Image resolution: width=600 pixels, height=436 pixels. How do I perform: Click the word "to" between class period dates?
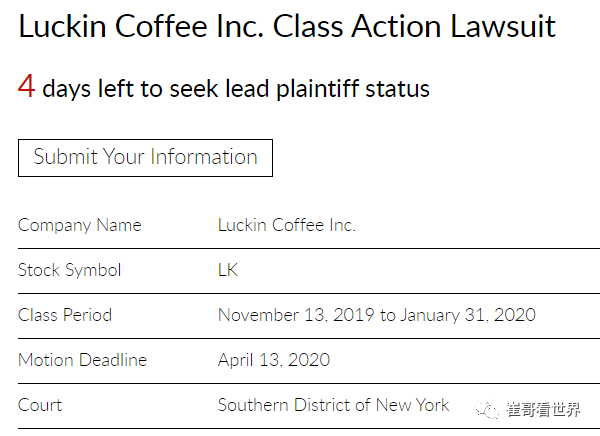[388, 315]
